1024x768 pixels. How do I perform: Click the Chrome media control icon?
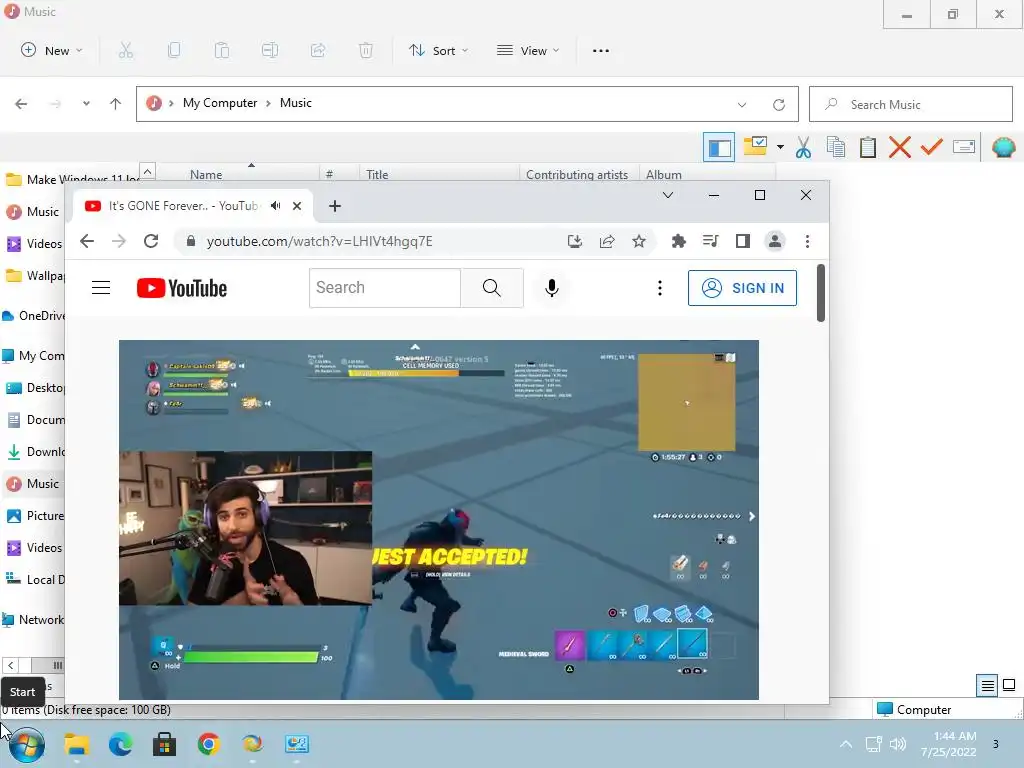[x=711, y=242]
